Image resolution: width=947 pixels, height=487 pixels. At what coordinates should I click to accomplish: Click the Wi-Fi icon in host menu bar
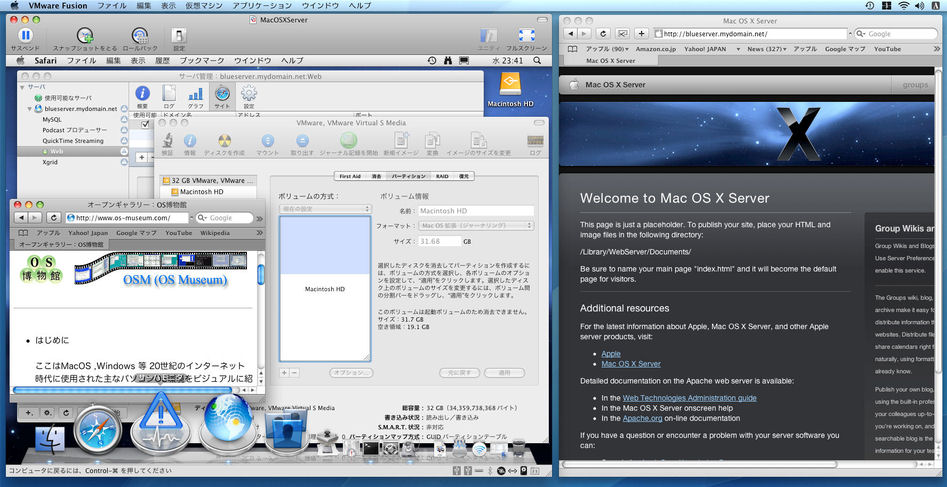904,5
